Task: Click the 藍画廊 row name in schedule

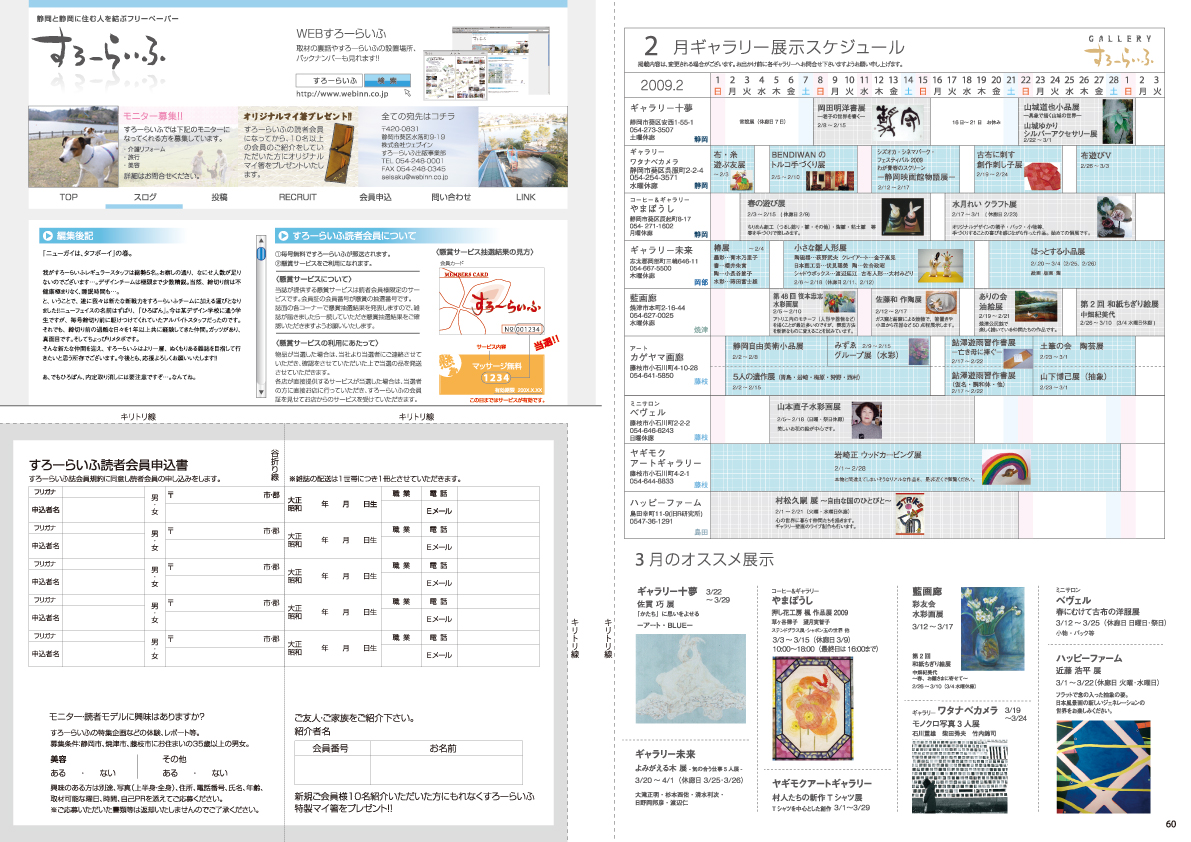Action: pos(643,298)
